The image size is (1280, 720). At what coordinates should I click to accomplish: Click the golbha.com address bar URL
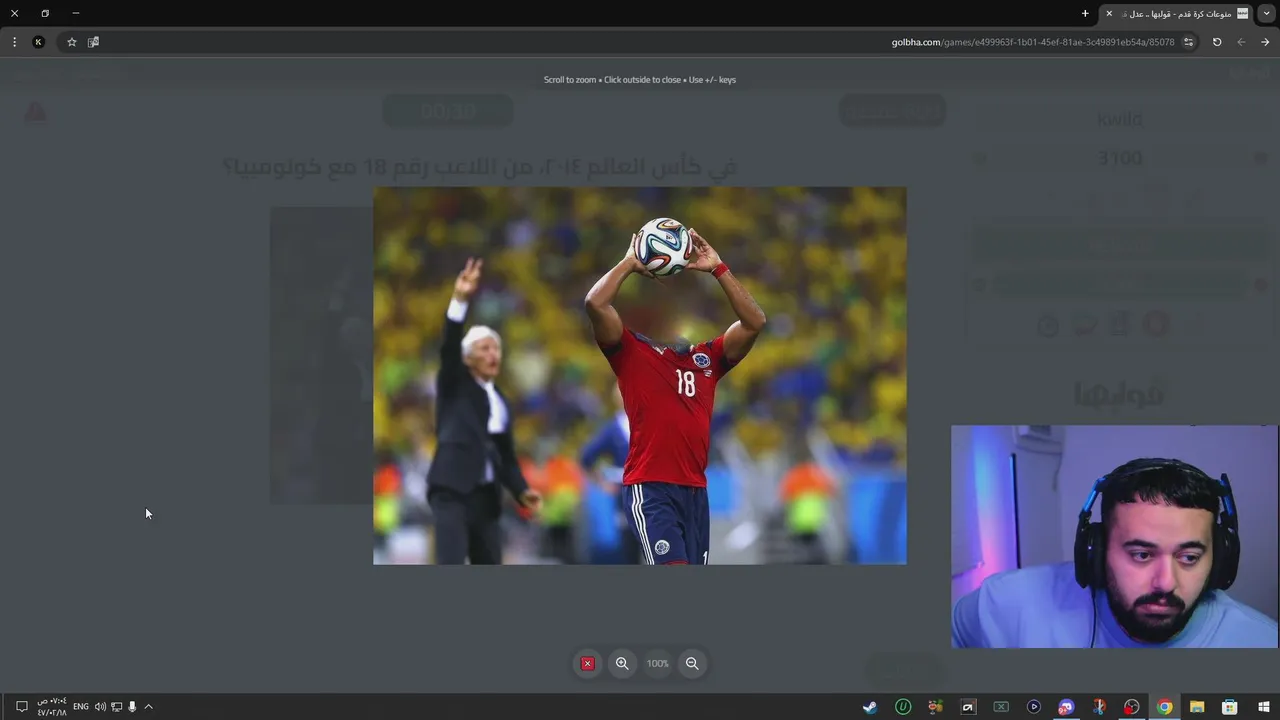[x=1033, y=42]
